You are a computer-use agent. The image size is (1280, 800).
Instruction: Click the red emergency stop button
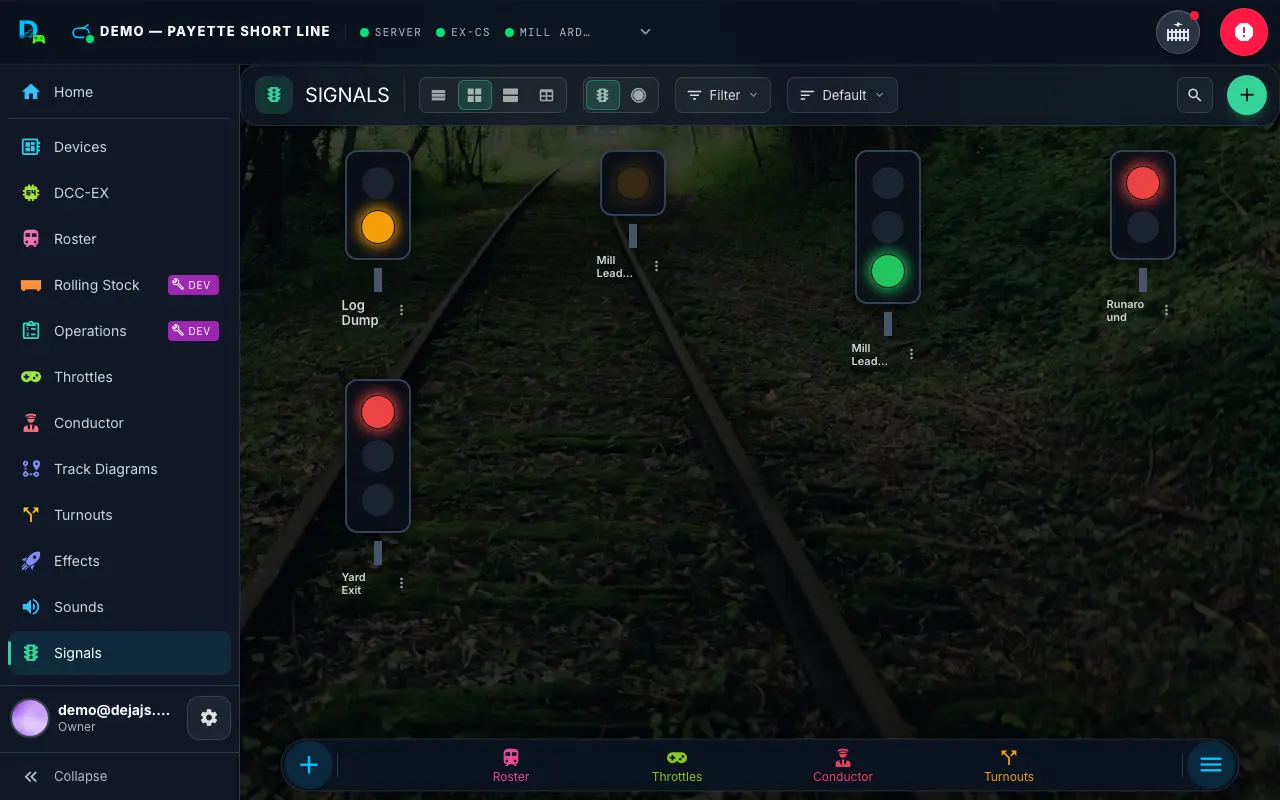[1244, 32]
